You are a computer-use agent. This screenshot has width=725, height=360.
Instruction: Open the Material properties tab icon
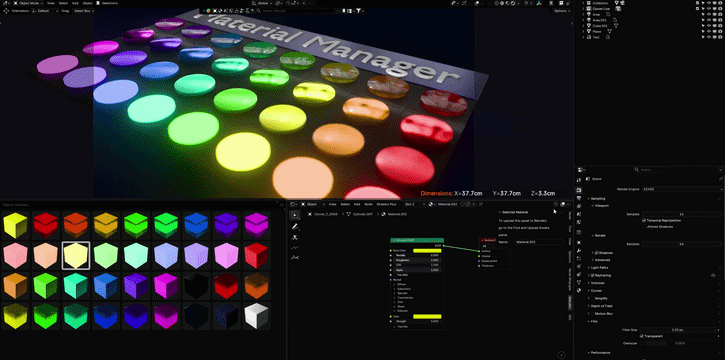coord(579,290)
